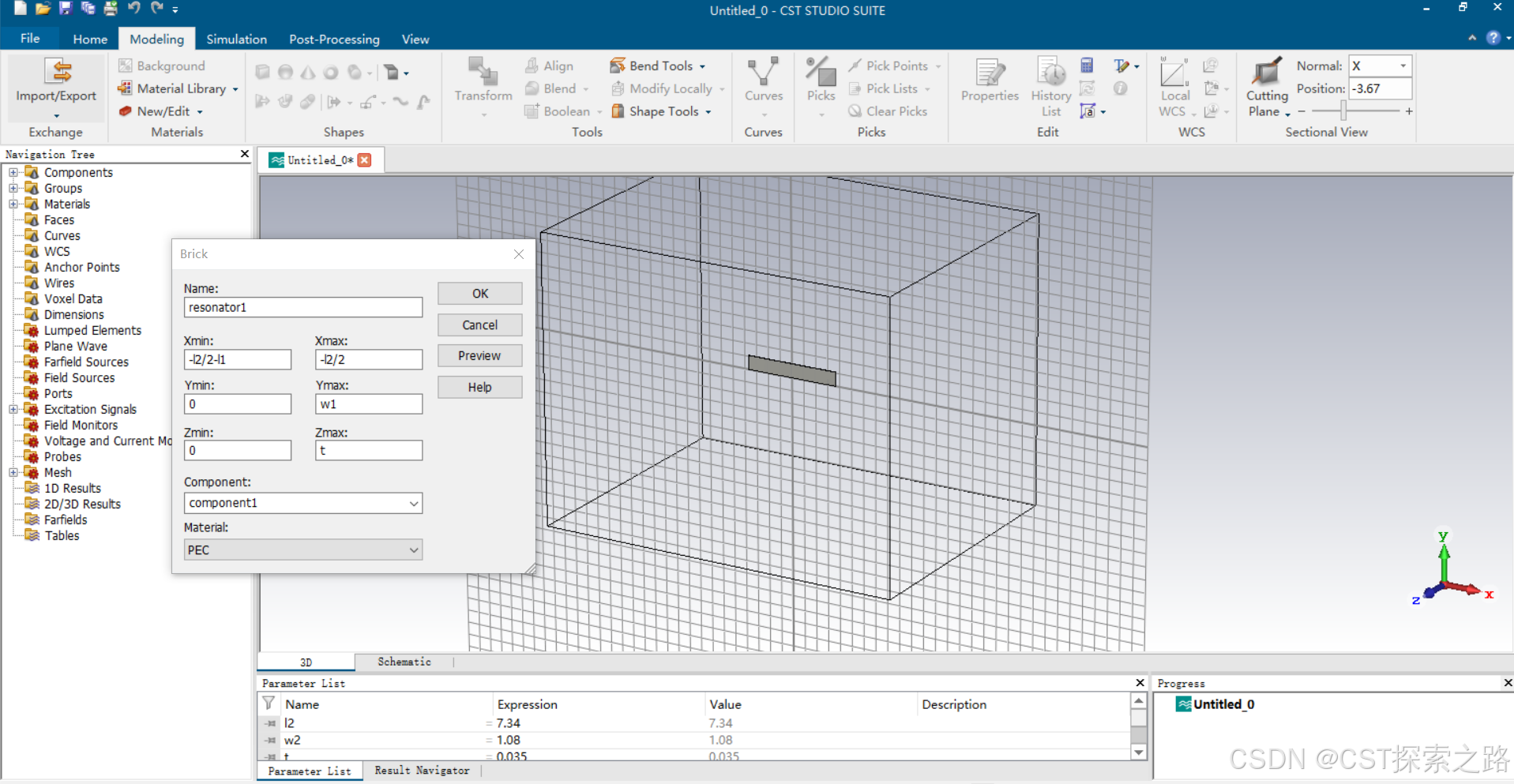Close the Navigation Tree panel
Screen dimensions: 1514x784
(244, 154)
